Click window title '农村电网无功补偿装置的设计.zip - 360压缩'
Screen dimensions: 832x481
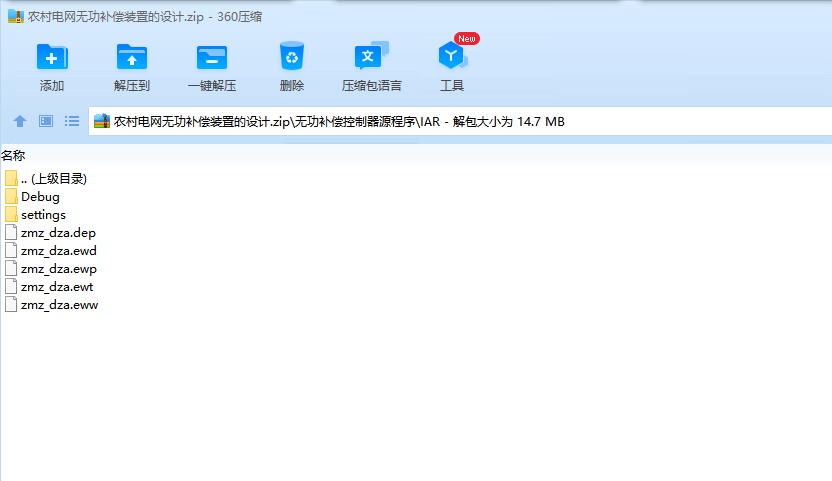145,16
